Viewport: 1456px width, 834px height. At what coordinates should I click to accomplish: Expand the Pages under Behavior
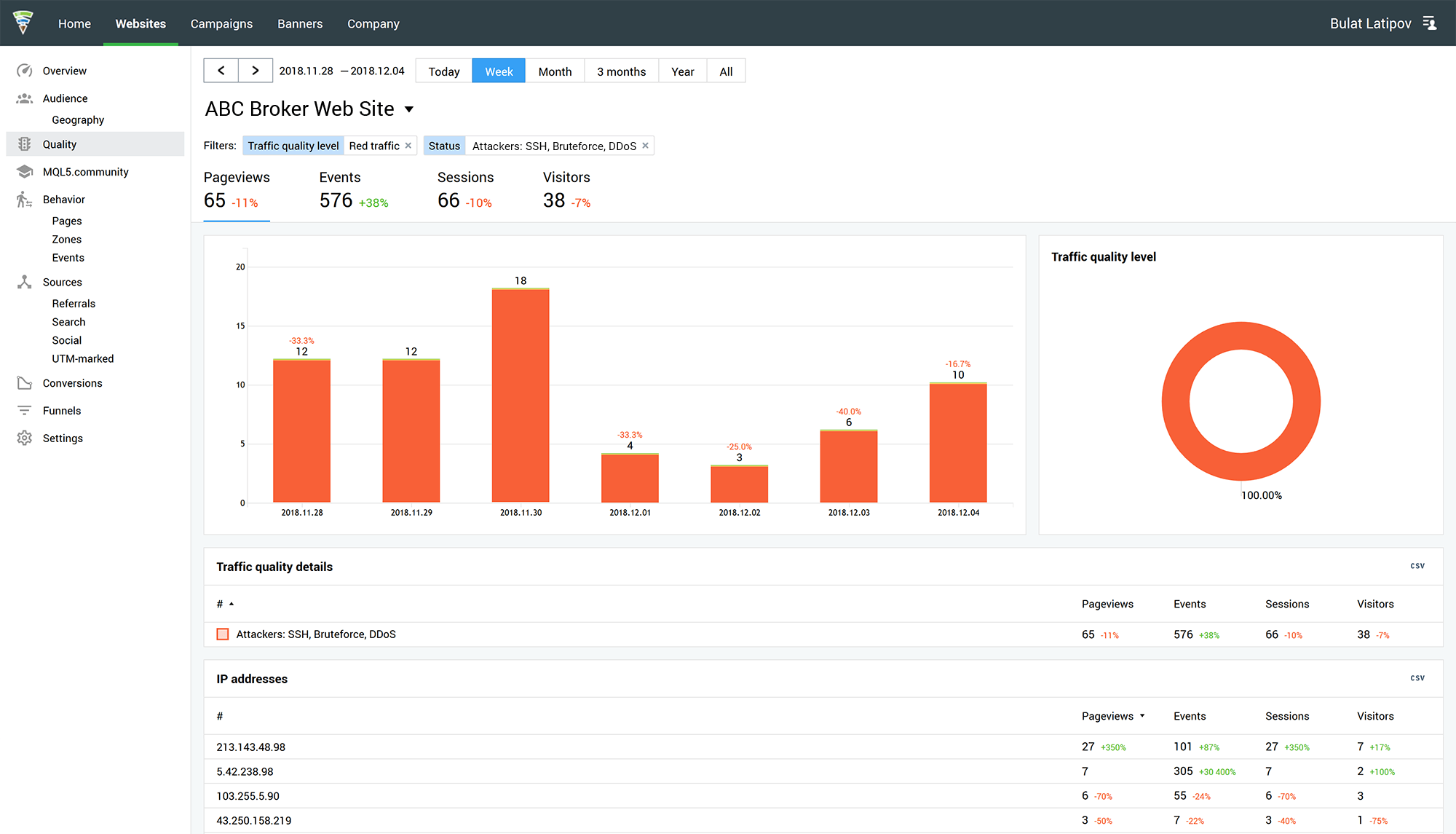click(x=65, y=220)
